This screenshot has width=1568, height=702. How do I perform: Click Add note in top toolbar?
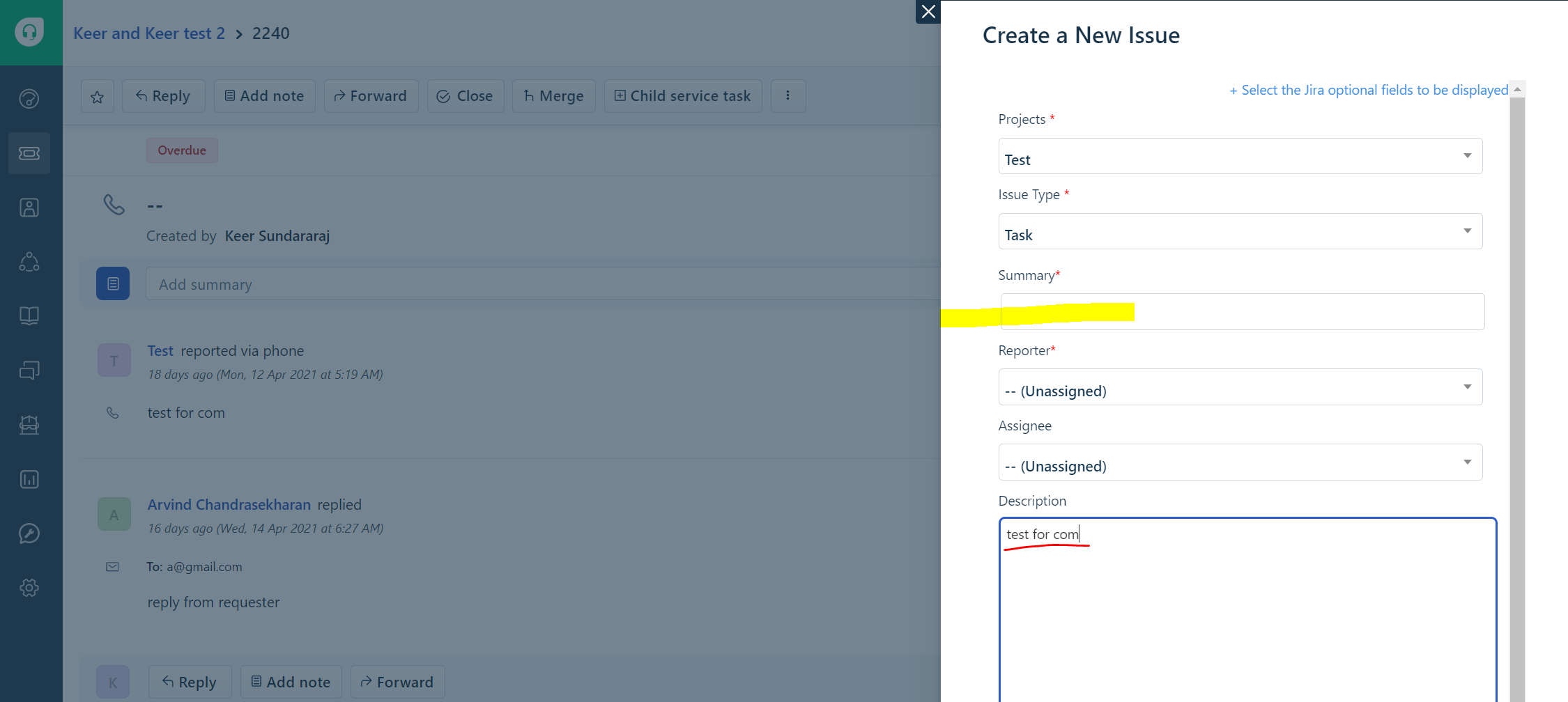click(265, 96)
